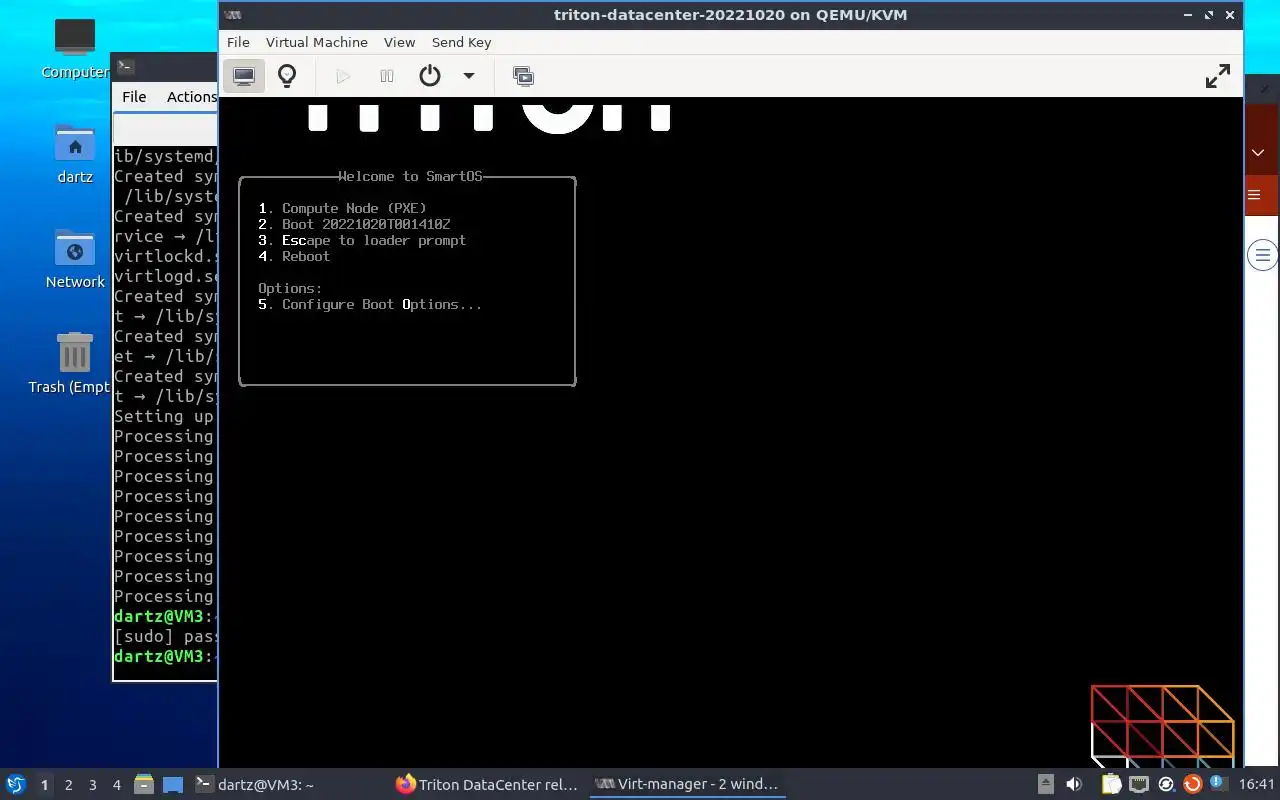This screenshot has width=1280, height=800.
Task: Click boot option Compute Node (PXE)
Action: (x=342, y=208)
